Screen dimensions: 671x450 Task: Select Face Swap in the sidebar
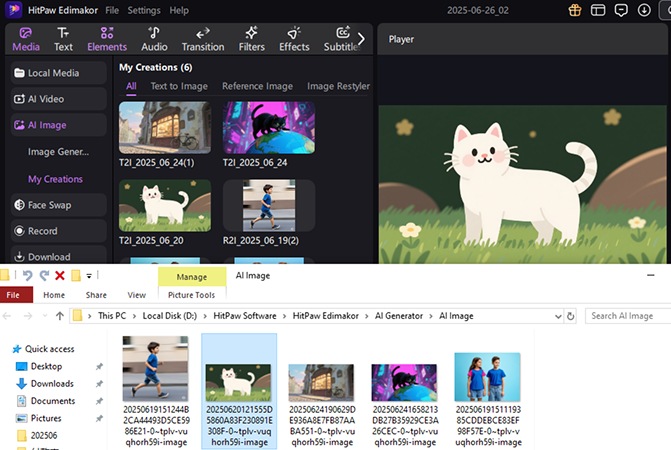[x=59, y=205]
